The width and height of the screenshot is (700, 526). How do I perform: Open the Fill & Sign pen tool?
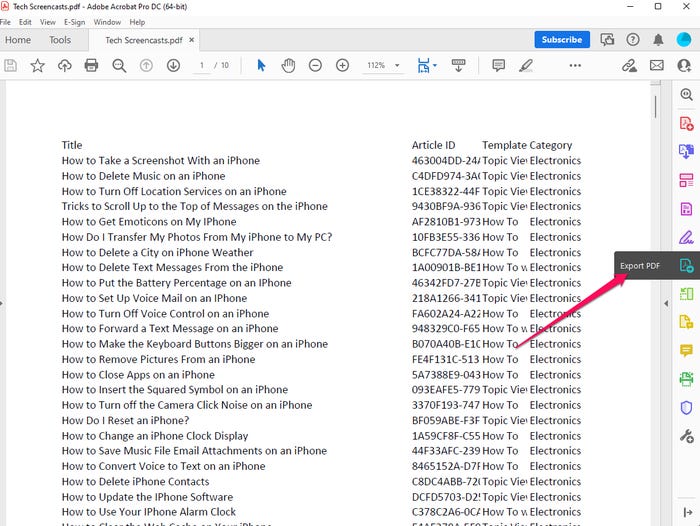click(686, 237)
